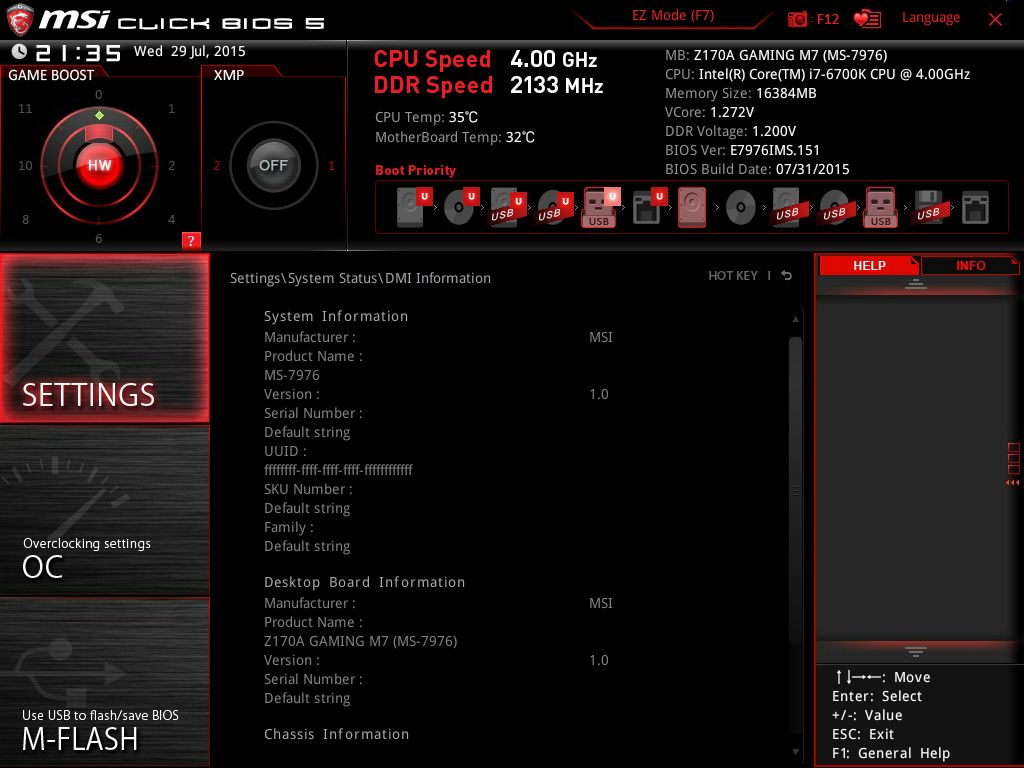1024x768 pixels.
Task: Take a screenshot with the F12 camera icon
Action: click(797, 19)
